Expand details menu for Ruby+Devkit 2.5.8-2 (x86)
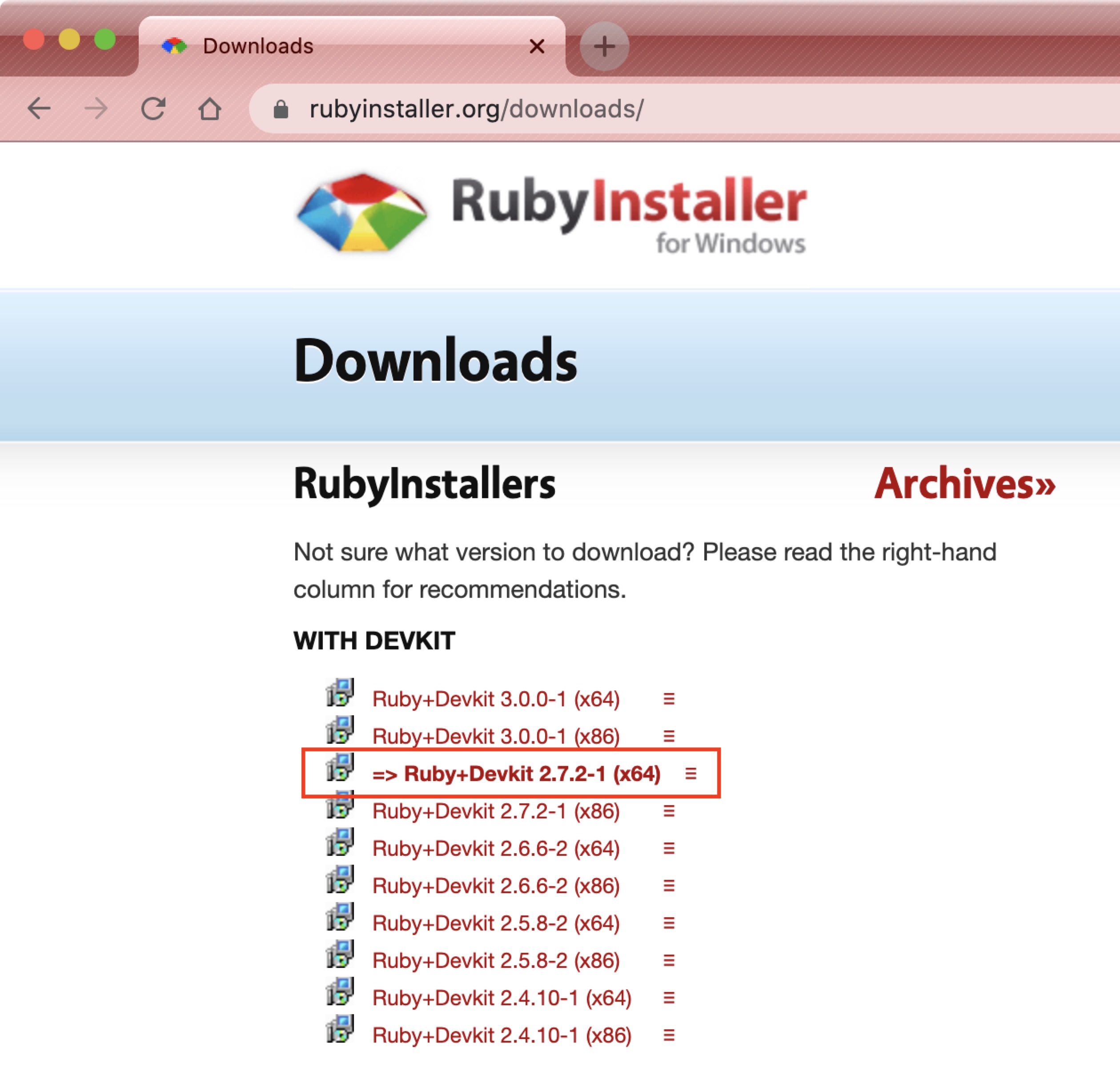 pyautogui.click(x=669, y=960)
